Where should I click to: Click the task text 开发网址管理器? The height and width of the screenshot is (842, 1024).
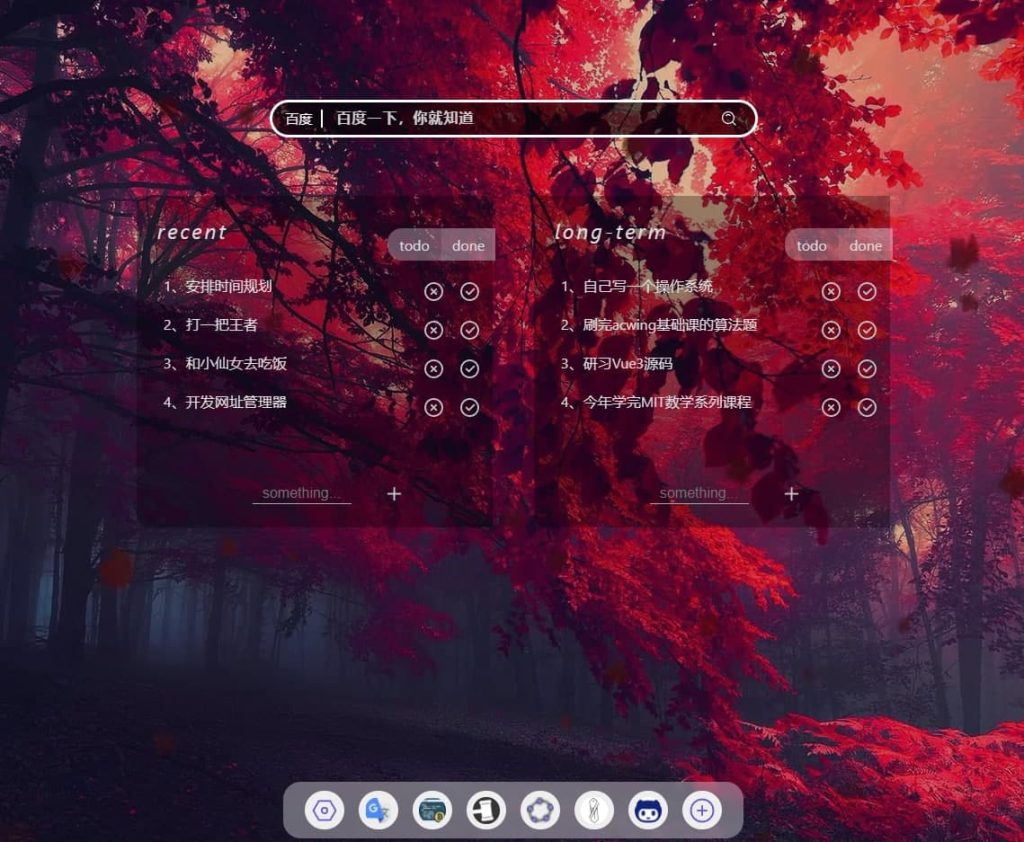pyautogui.click(x=236, y=402)
